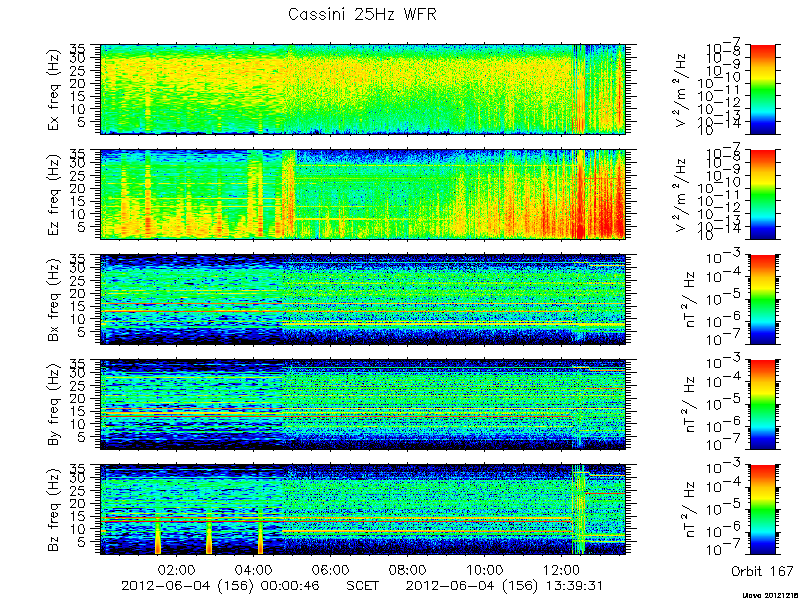800x600 pixels.
Task: Click the By spectrogram panel
Action: click(363, 404)
